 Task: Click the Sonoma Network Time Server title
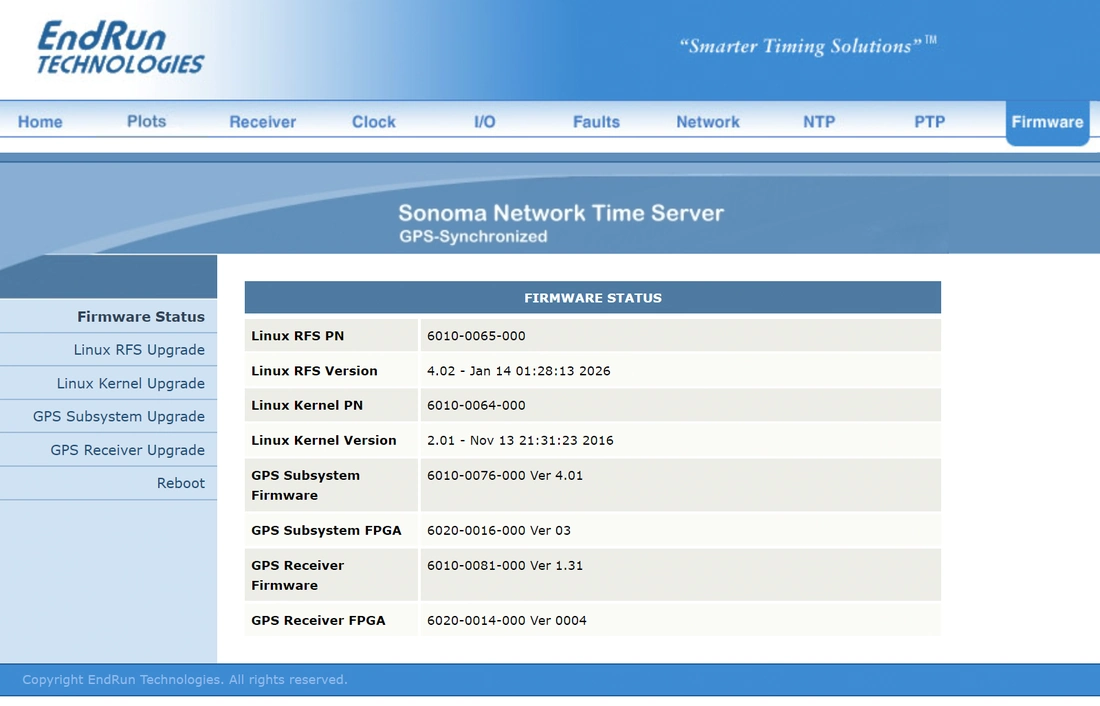pyautogui.click(x=561, y=213)
